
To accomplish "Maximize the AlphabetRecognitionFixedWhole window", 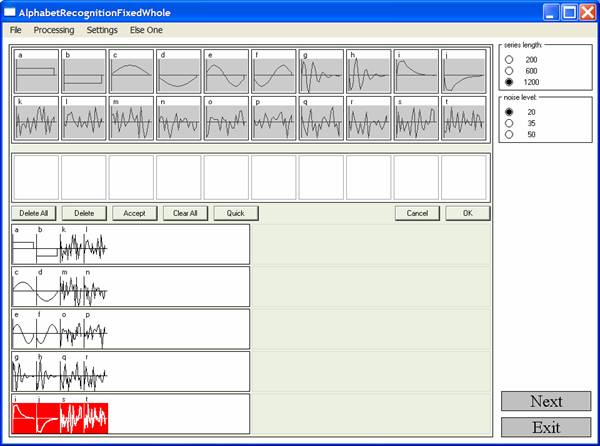I will pyautogui.click(x=569, y=13).
